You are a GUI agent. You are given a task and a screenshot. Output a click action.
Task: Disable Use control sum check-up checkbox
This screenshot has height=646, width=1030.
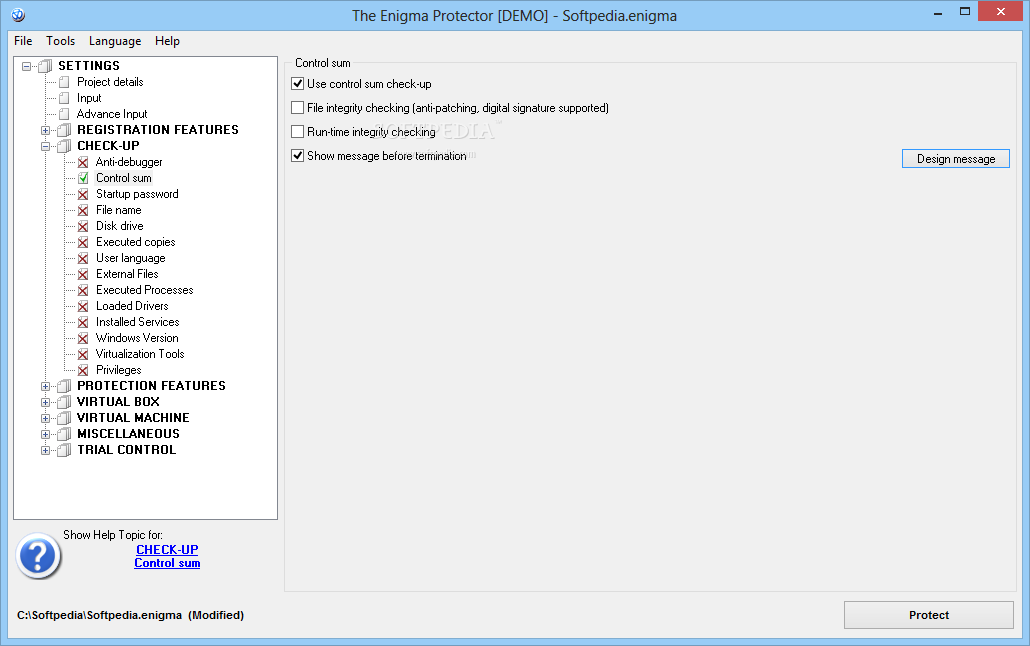298,83
